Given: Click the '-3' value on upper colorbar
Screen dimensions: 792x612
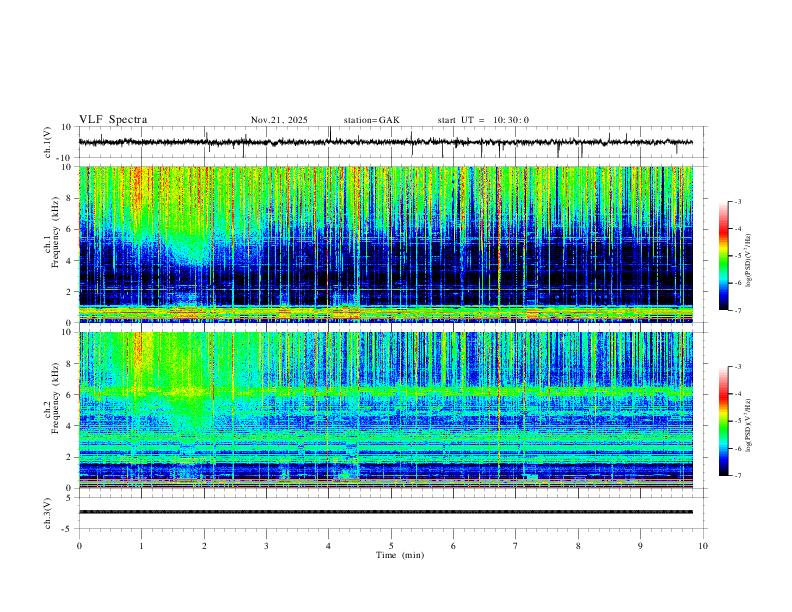Looking at the screenshot, I should (x=738, y=201).
